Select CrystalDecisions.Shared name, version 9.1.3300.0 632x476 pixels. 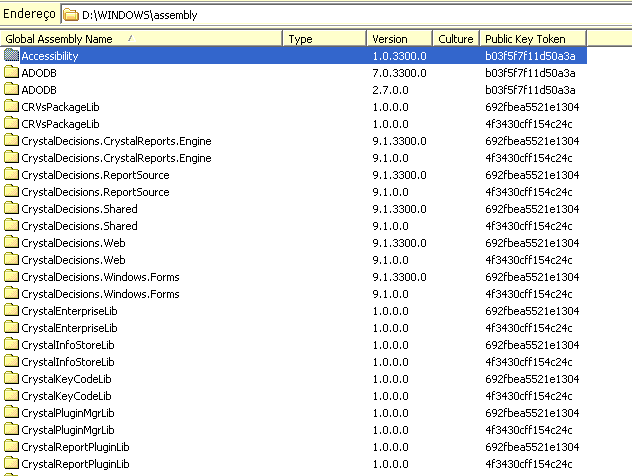[x=79, y=209]
